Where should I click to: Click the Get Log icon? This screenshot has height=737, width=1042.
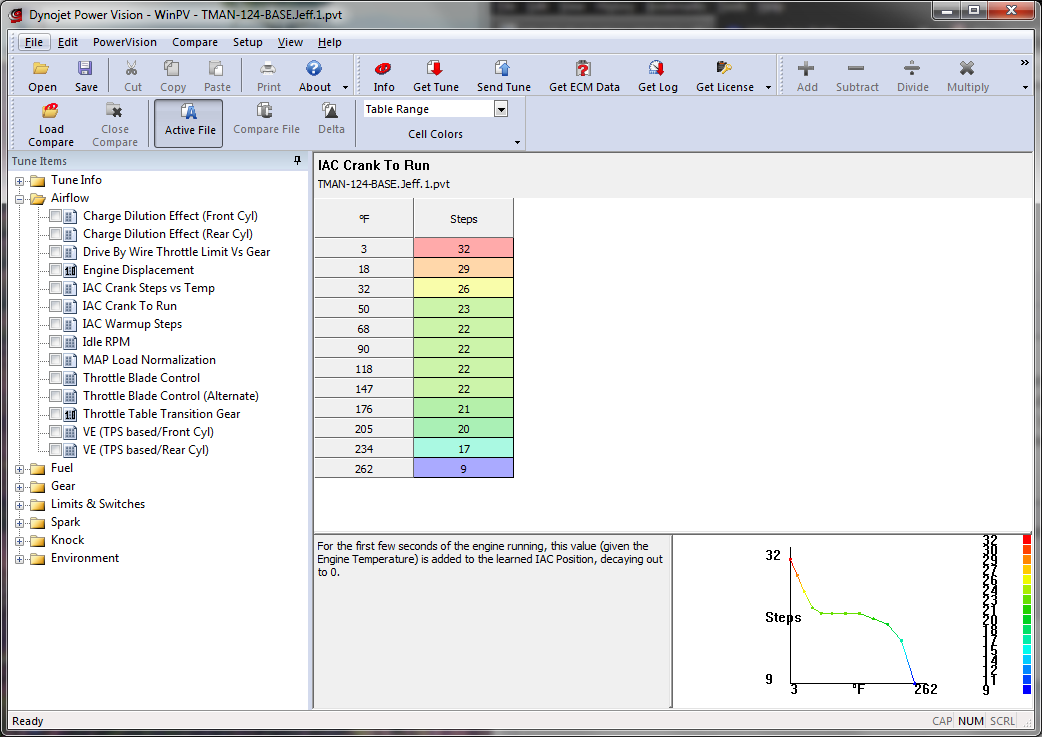[x=657, y=69]
